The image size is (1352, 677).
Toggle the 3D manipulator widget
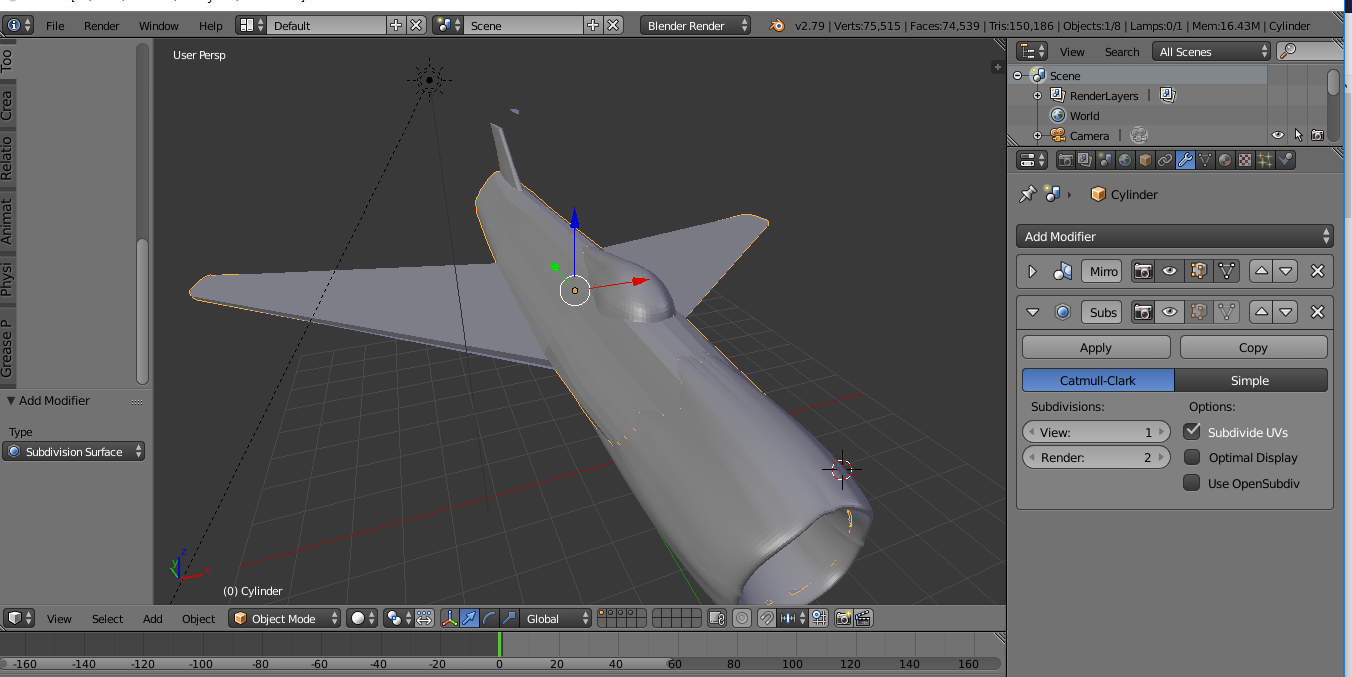point(449,618)
